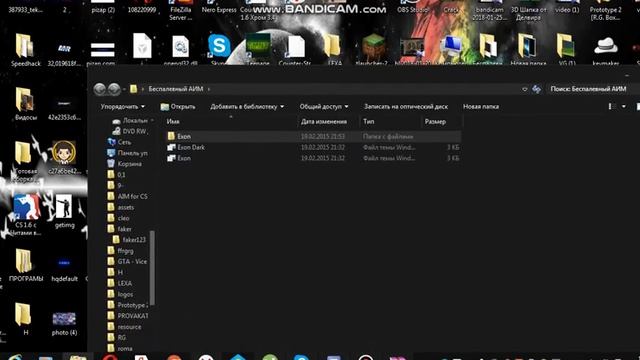Select the opengl32.dll file on desktop
This screenshot has width=640, height=360.
pyautogui.click(x=180, y=50)
